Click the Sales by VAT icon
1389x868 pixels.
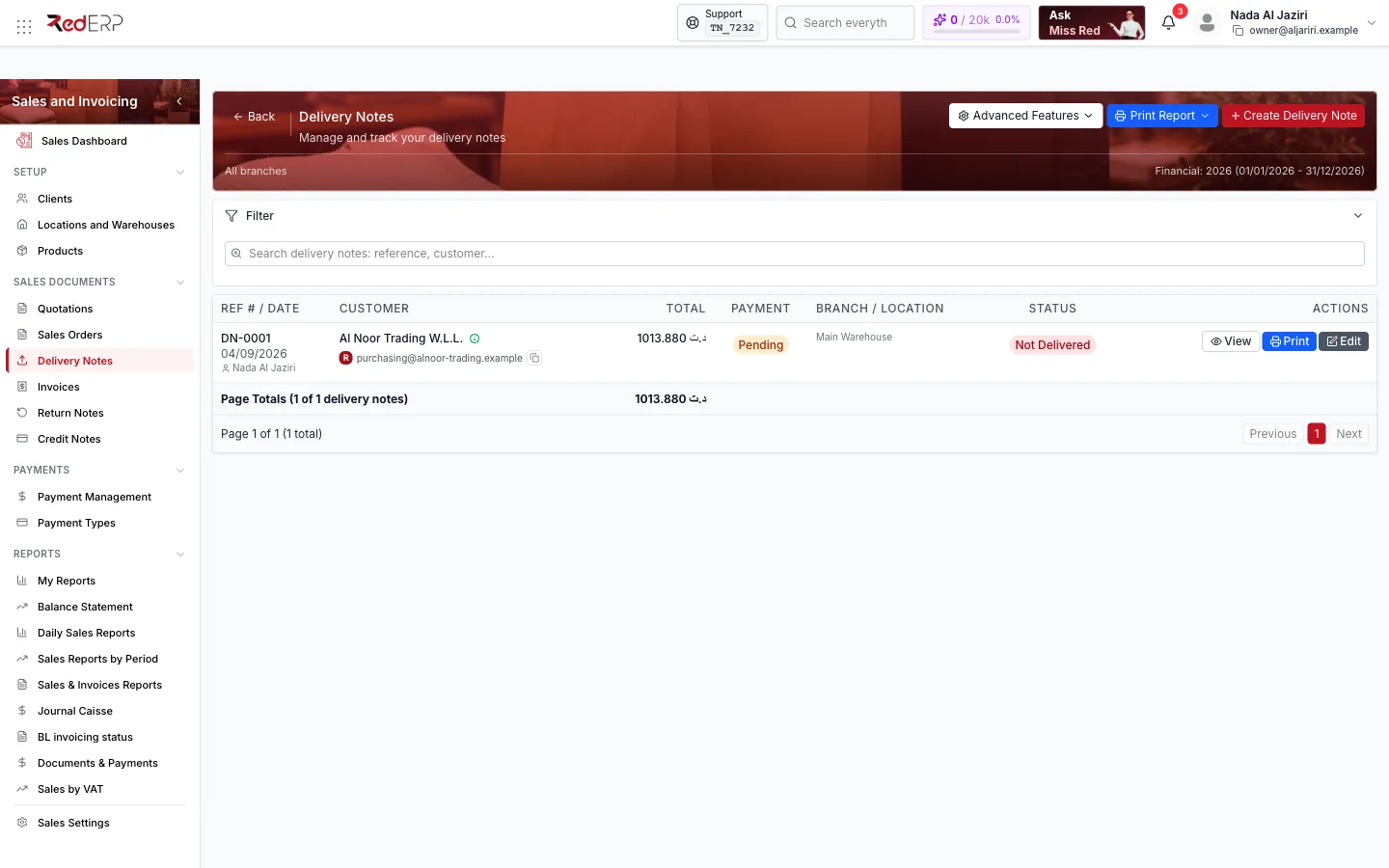22,789
